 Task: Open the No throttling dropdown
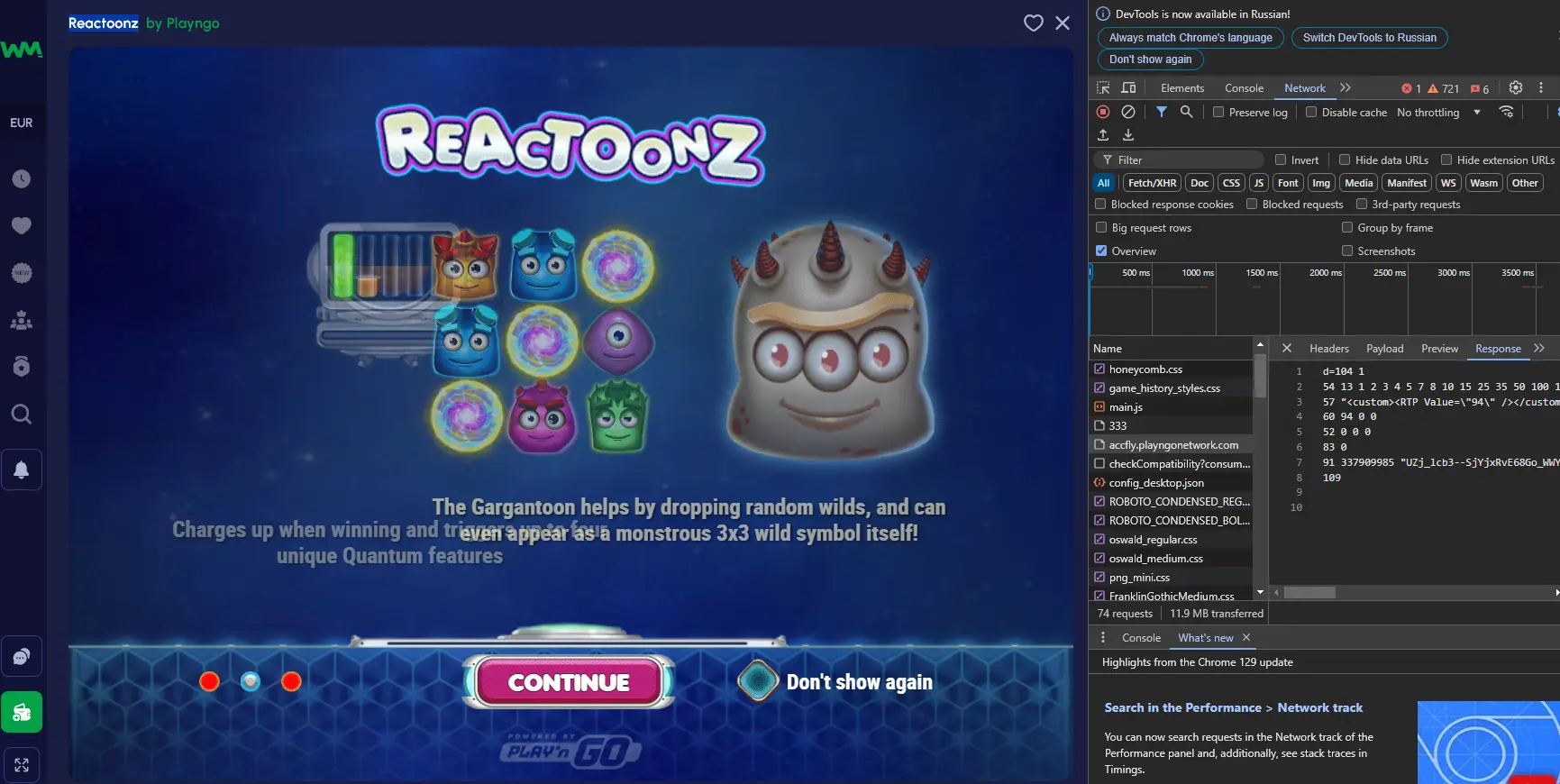1439,113
